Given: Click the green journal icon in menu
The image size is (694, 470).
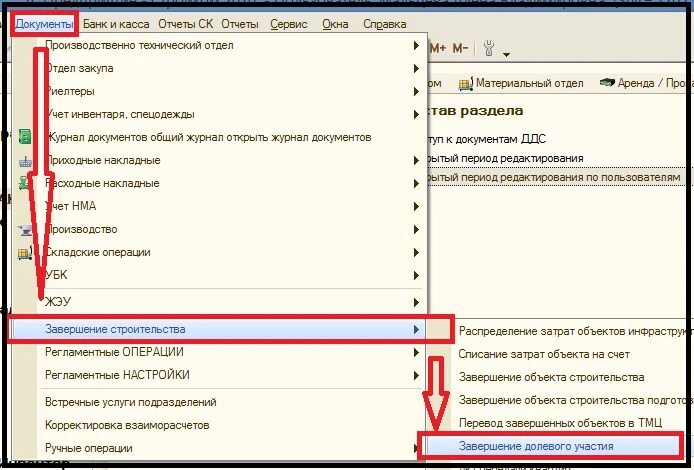Looking at the screenshot, I should pos(25,137).
